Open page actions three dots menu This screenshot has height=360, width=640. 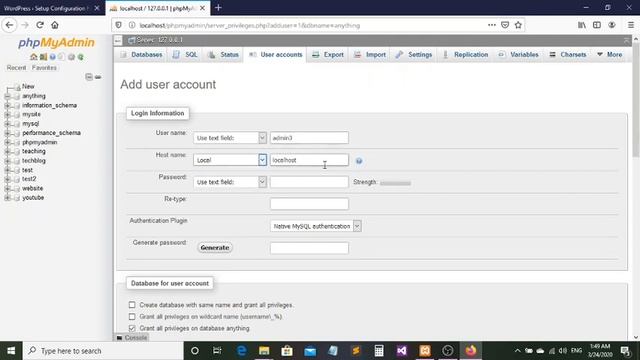[492, 25]
